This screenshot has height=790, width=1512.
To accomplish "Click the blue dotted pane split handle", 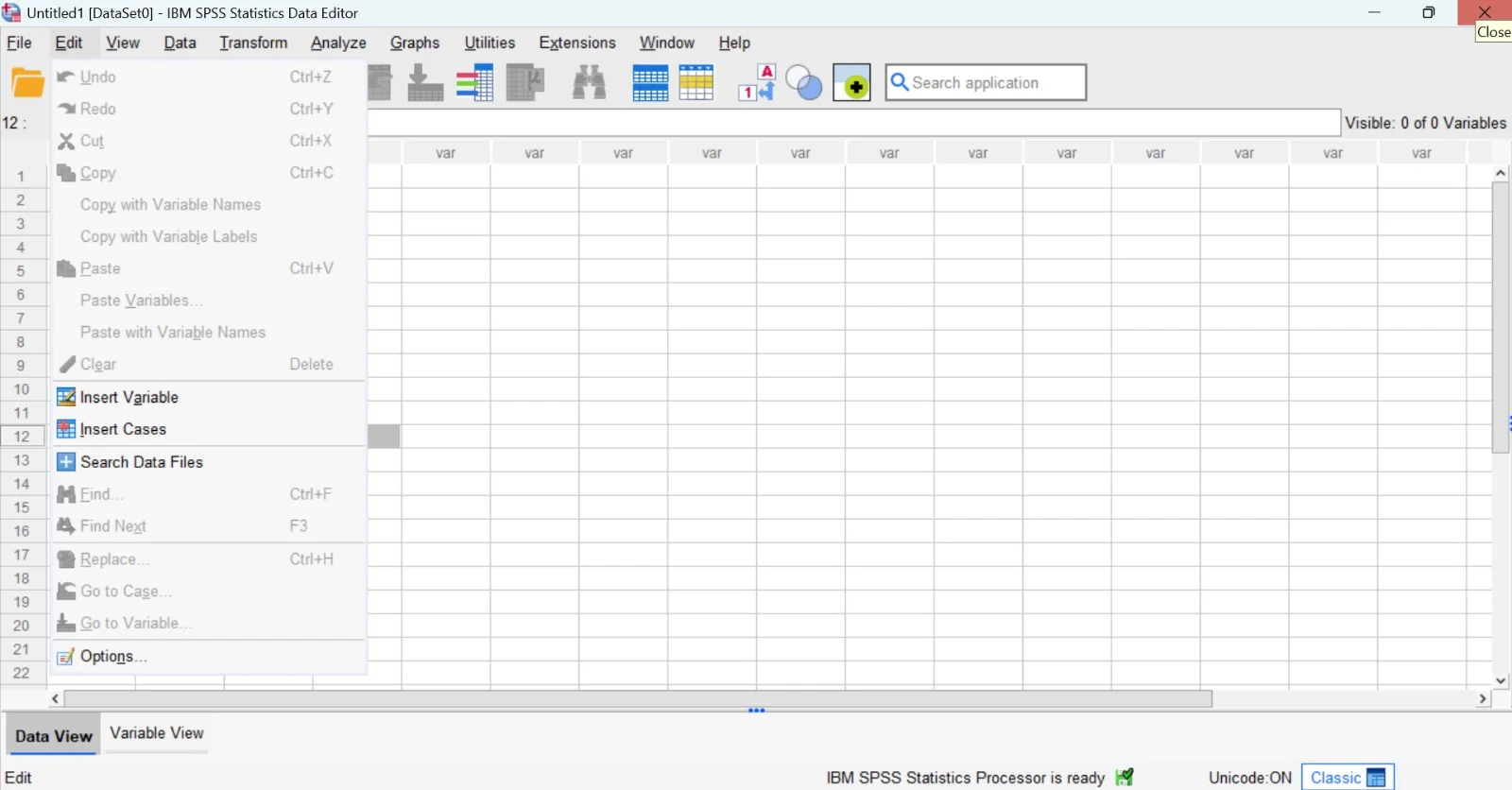I will click(x=757, y=711).
